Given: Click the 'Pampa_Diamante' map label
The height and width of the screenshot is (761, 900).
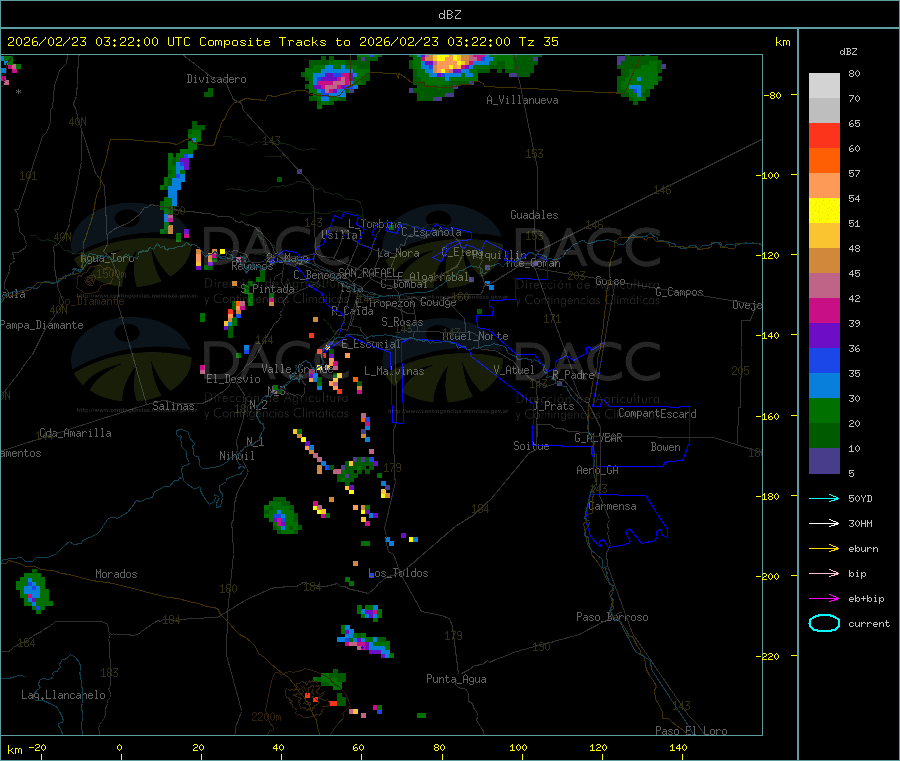Looking at the screenshot, I should pyautogui.click(x=42, y=325).
